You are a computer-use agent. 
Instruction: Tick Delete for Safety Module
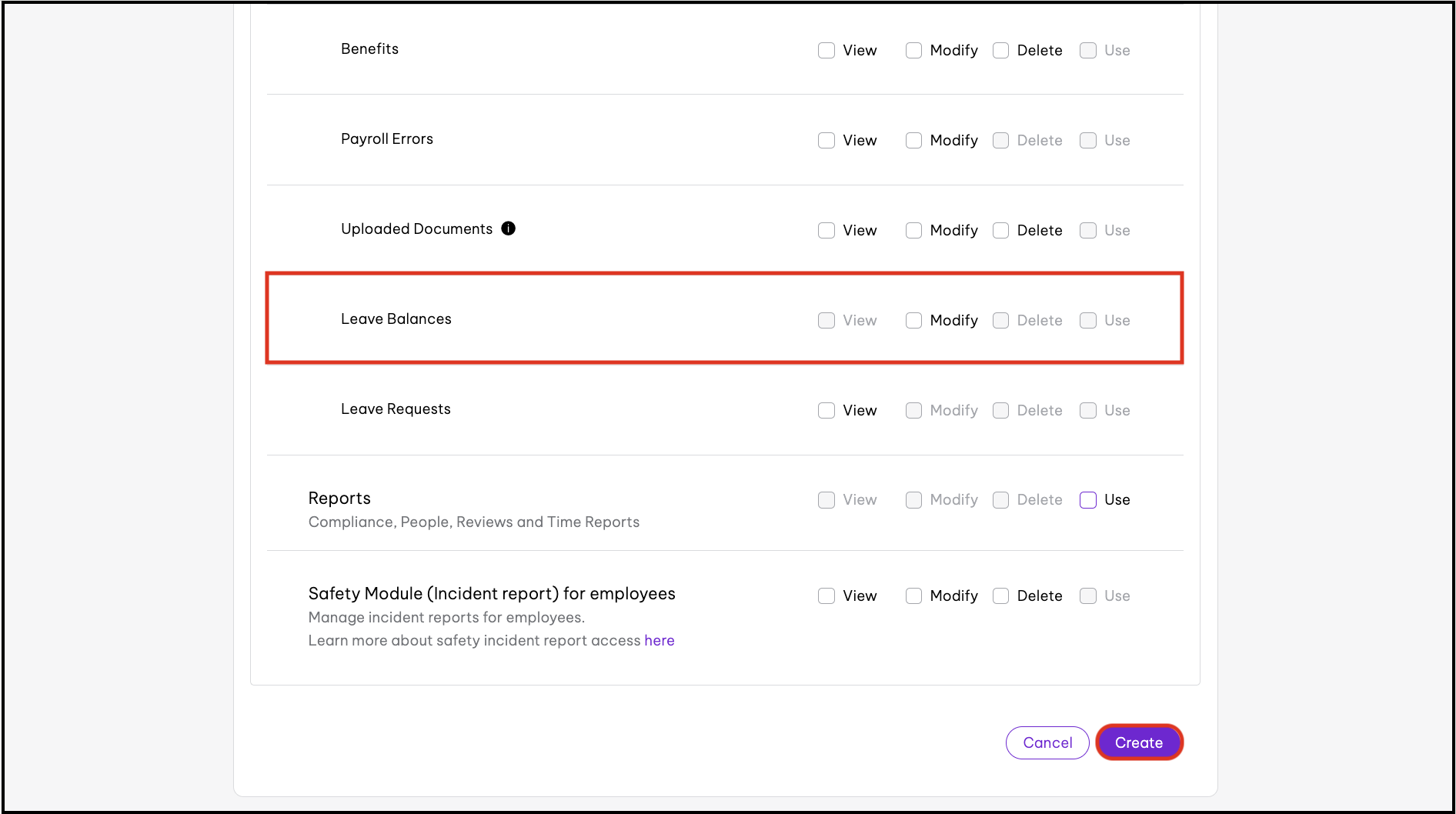1000,596
